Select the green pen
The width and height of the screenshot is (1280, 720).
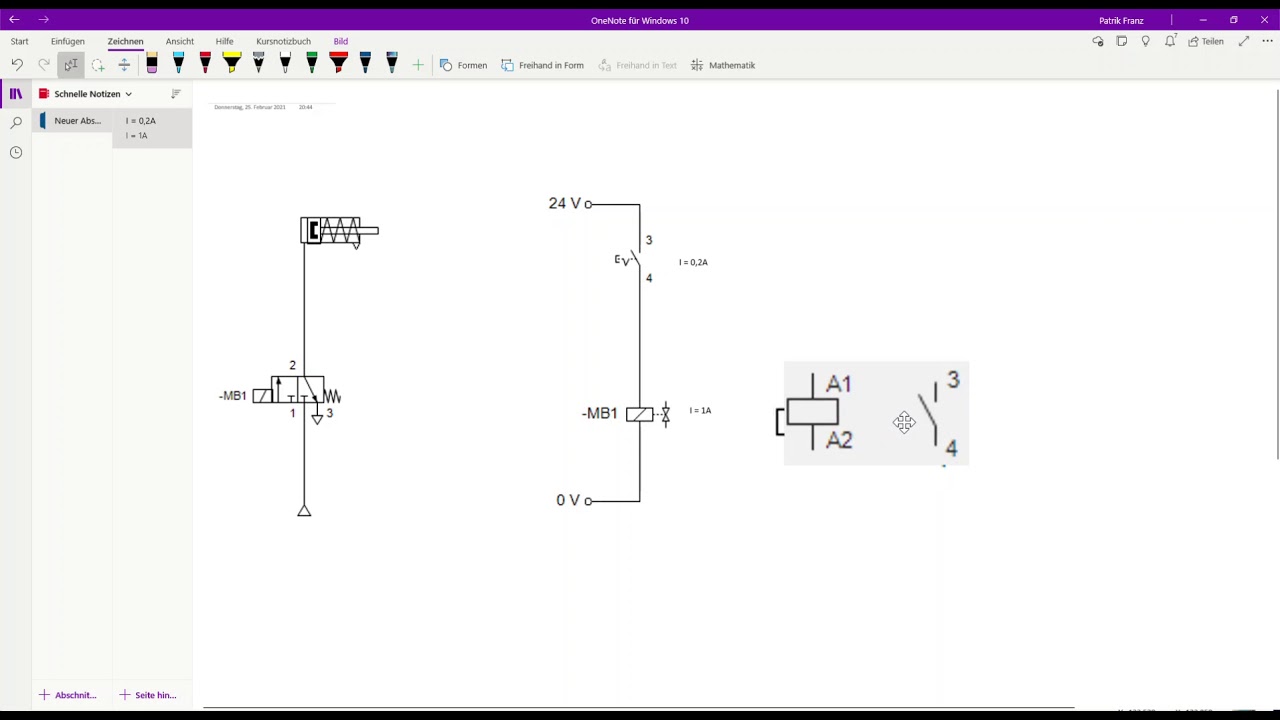tap(312, 64)
